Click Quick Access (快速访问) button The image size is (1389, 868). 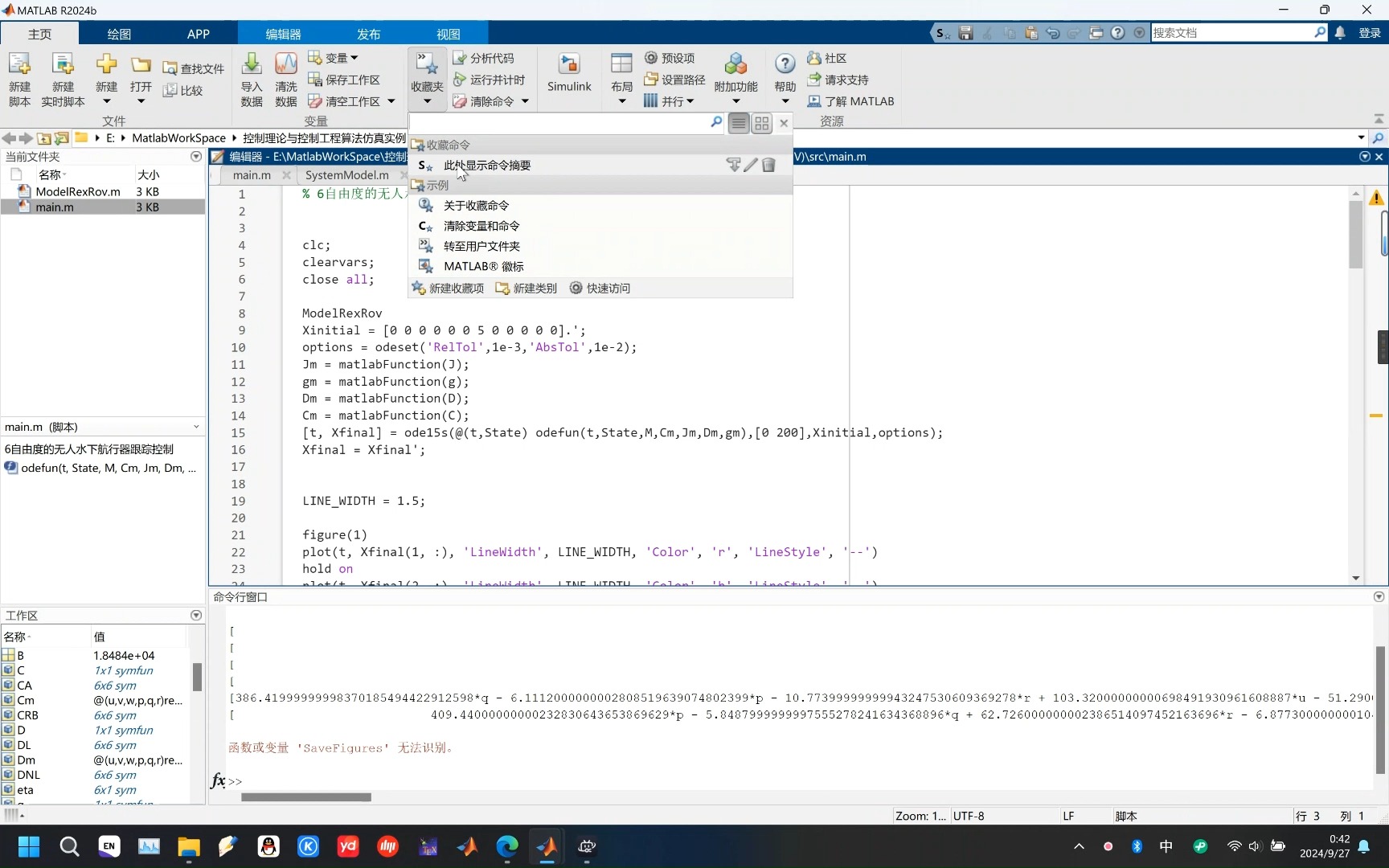pos(600,288)
